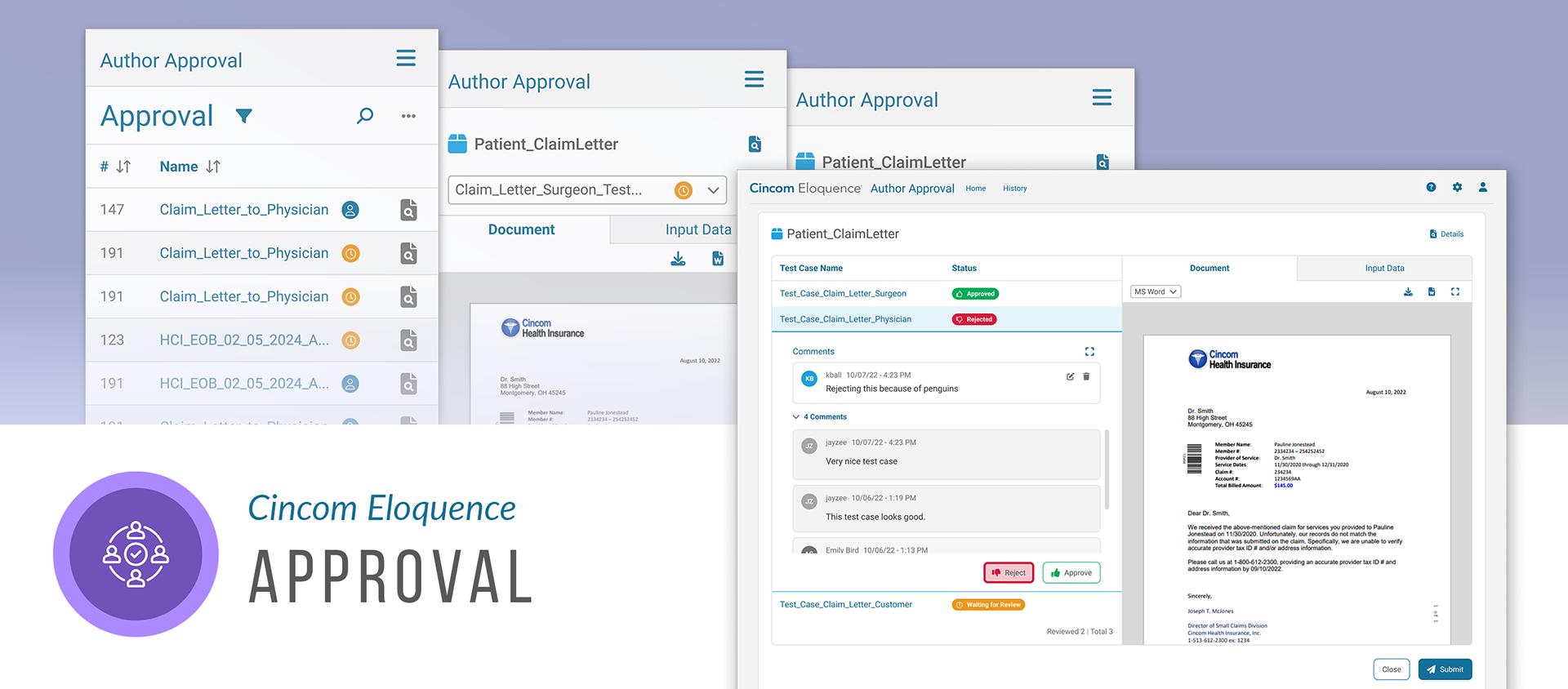The width and height of the screenshot is (1568, 689).
Task: Open Word export icon in middle panel
Action: click(x=718, y=259)
